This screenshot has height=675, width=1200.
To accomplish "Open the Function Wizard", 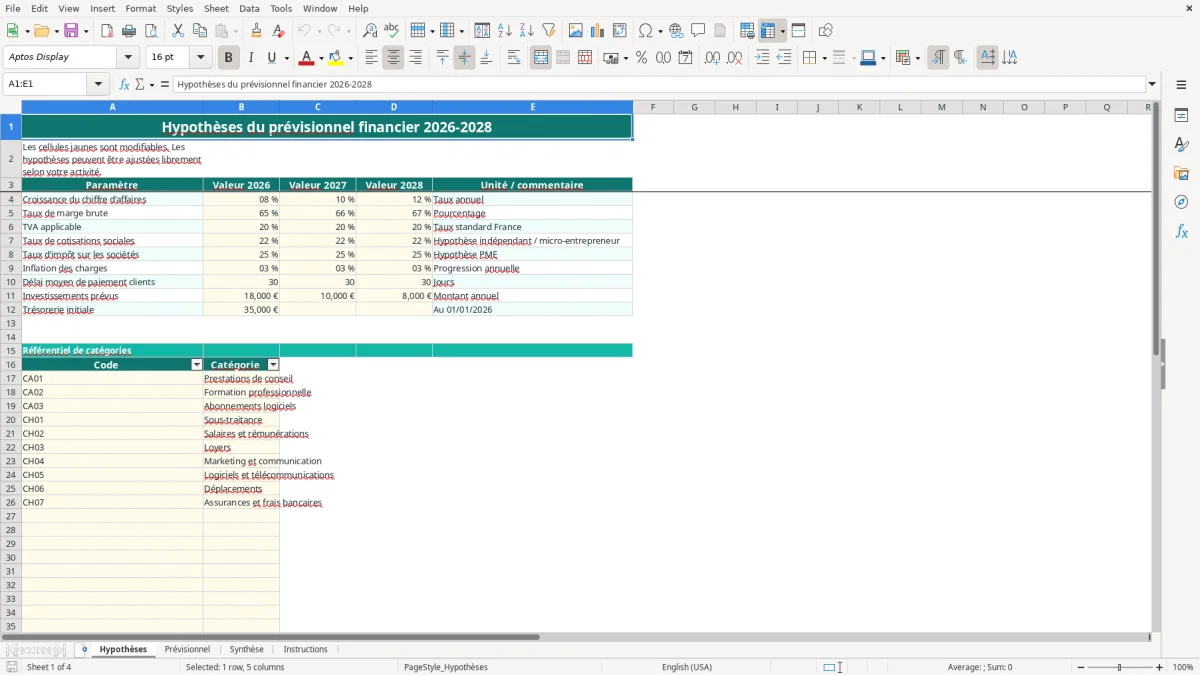I will point(125,84).
